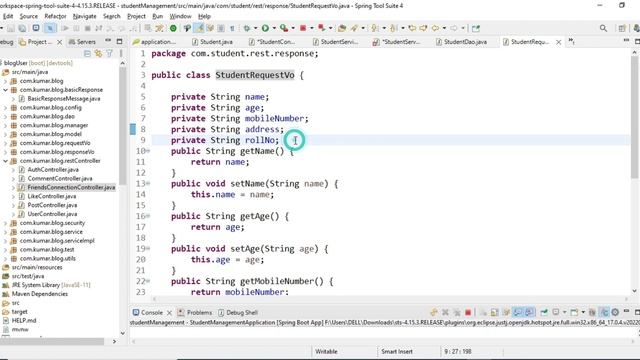The image size is (640, 360).
Task: Click the Link with Editor icon in Project Explorer
Action: pos(98,53)
